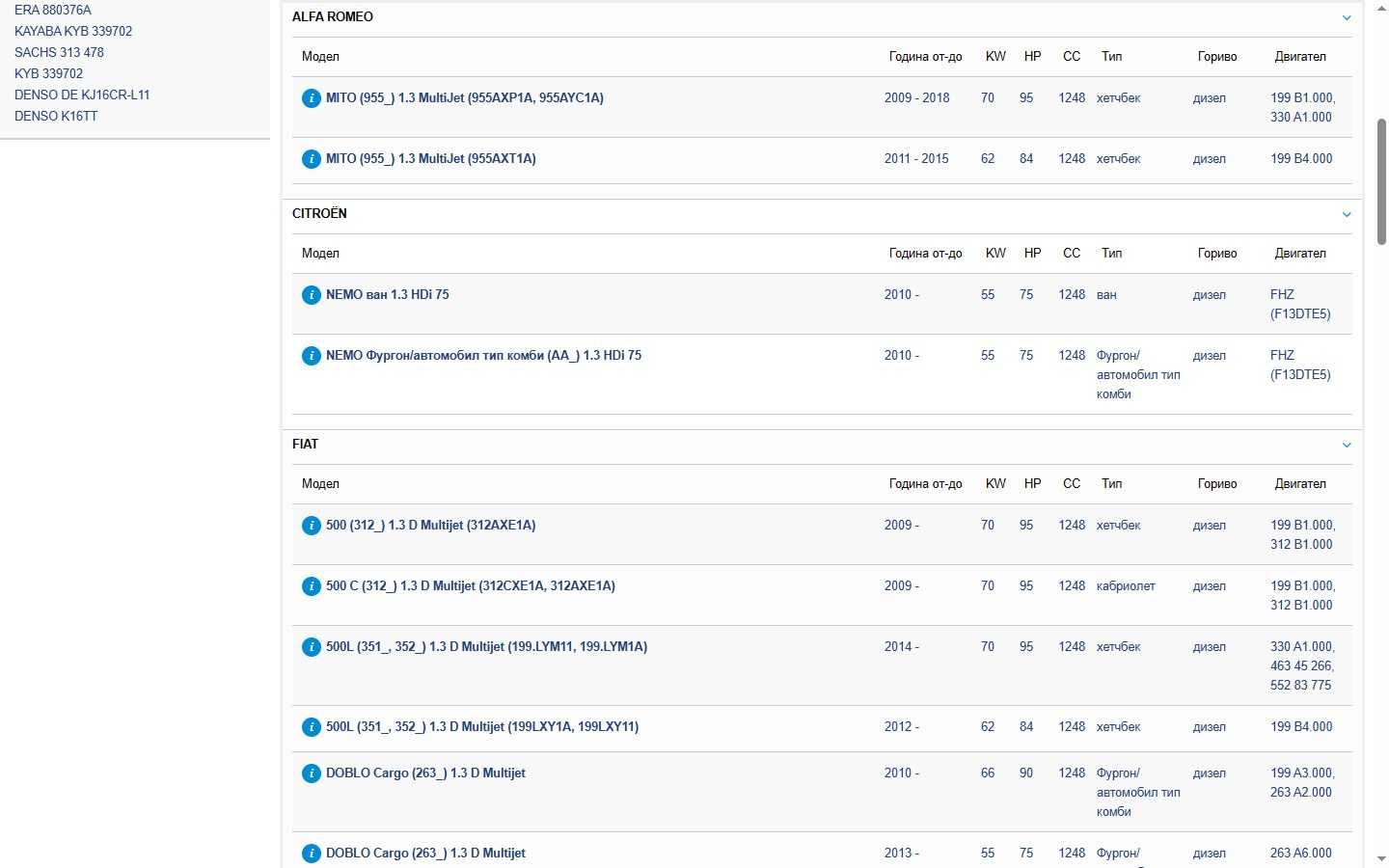Image resolution: width=1389 pixels, height=868 pixels.
Task: Select DENSO K16TT reference
Action: 56,116
